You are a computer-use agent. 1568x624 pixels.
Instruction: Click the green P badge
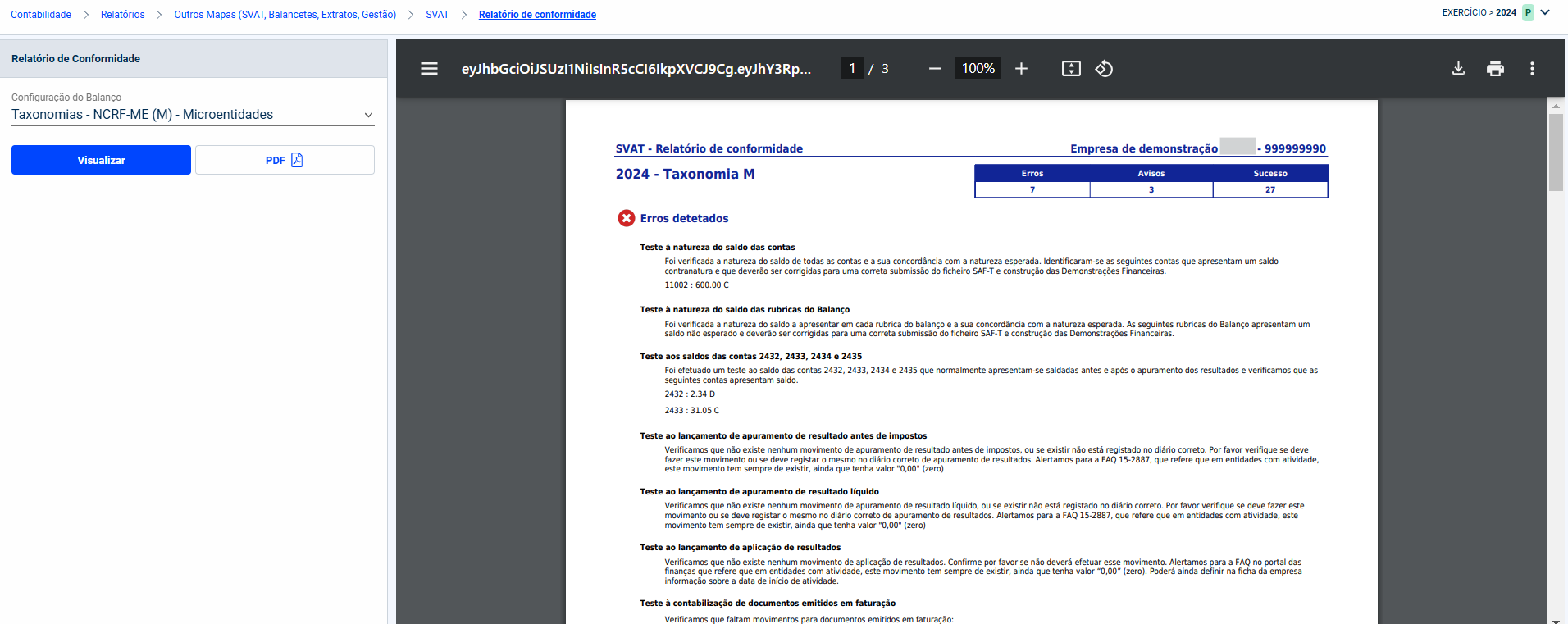pos(1528,12)
